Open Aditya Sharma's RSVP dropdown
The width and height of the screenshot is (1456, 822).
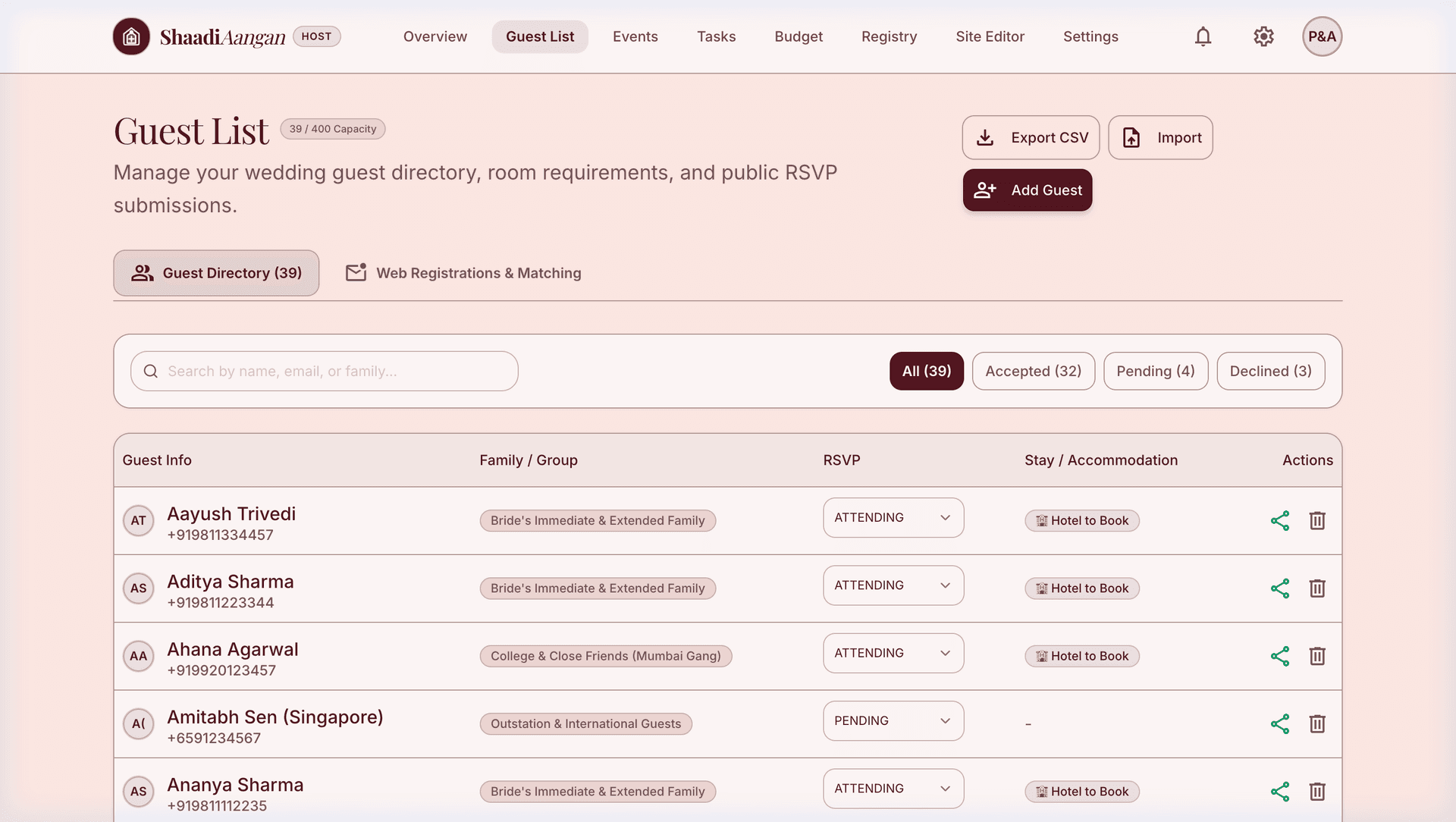tap(893, 585)
